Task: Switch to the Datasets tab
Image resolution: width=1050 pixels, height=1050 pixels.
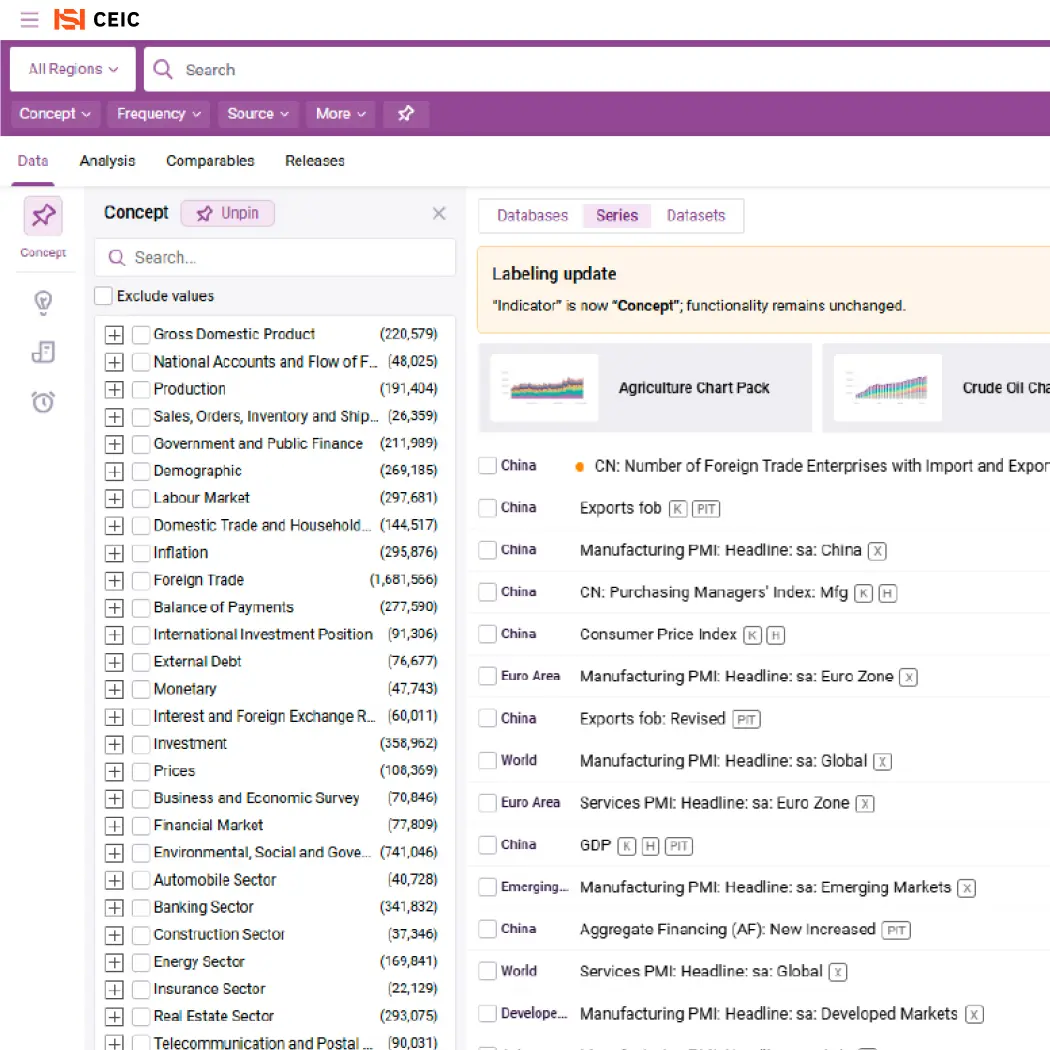Action: coord(696,215)
